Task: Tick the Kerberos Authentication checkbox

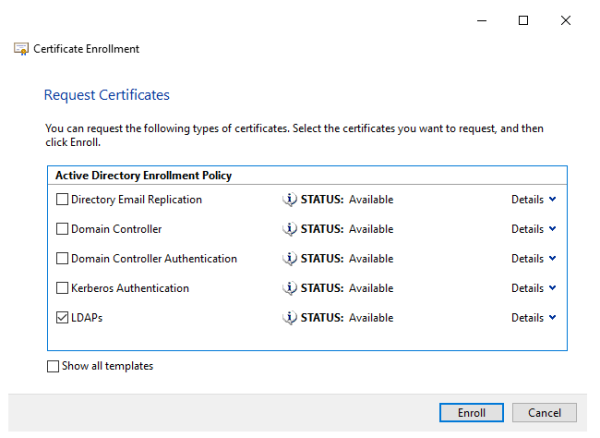Action: (62, 288)
